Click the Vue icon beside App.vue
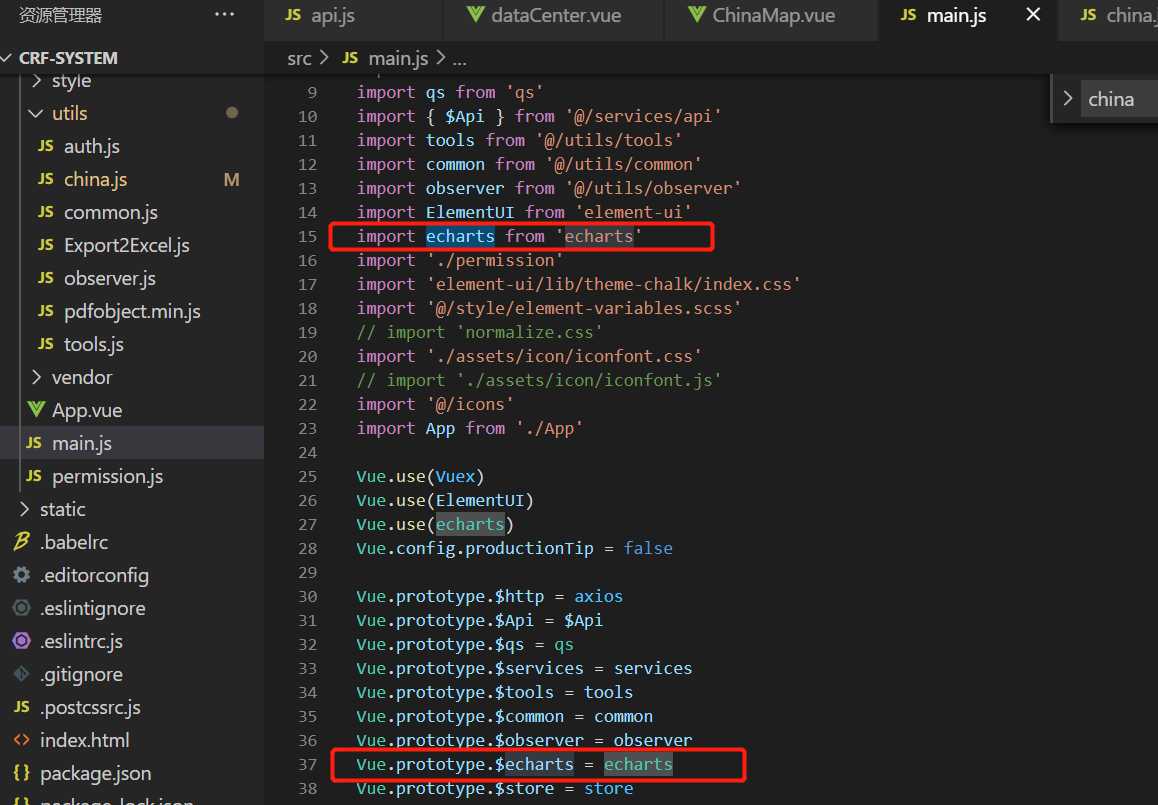The image size is (1158, 805). [x=35, y=409]
